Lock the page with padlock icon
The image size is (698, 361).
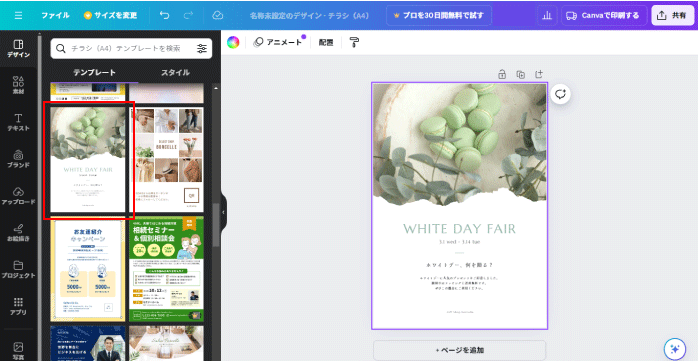coord(502,74)
